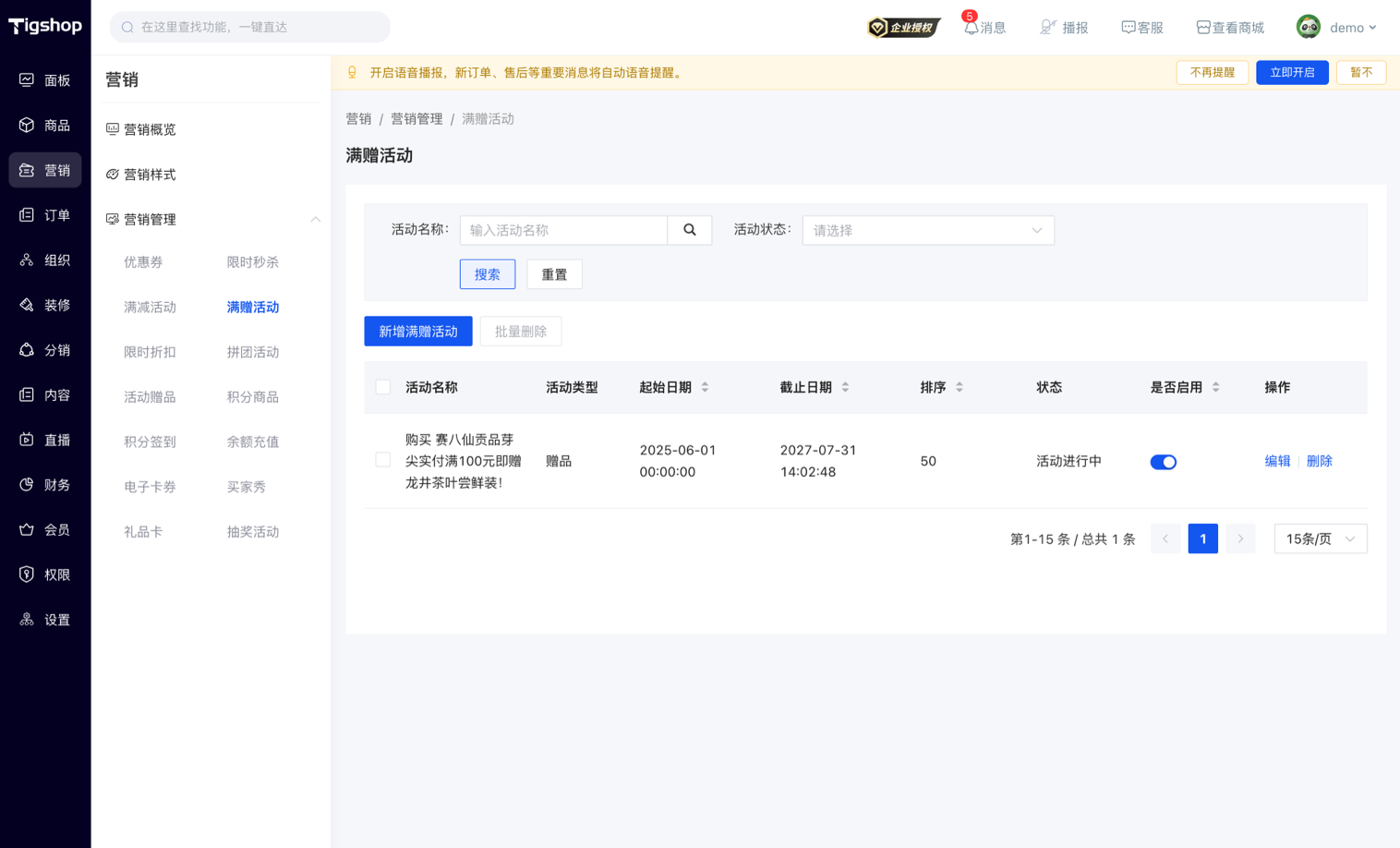
Task: Click 不再提醒 in the voice banner
Action: click(x=1213, y=72)
